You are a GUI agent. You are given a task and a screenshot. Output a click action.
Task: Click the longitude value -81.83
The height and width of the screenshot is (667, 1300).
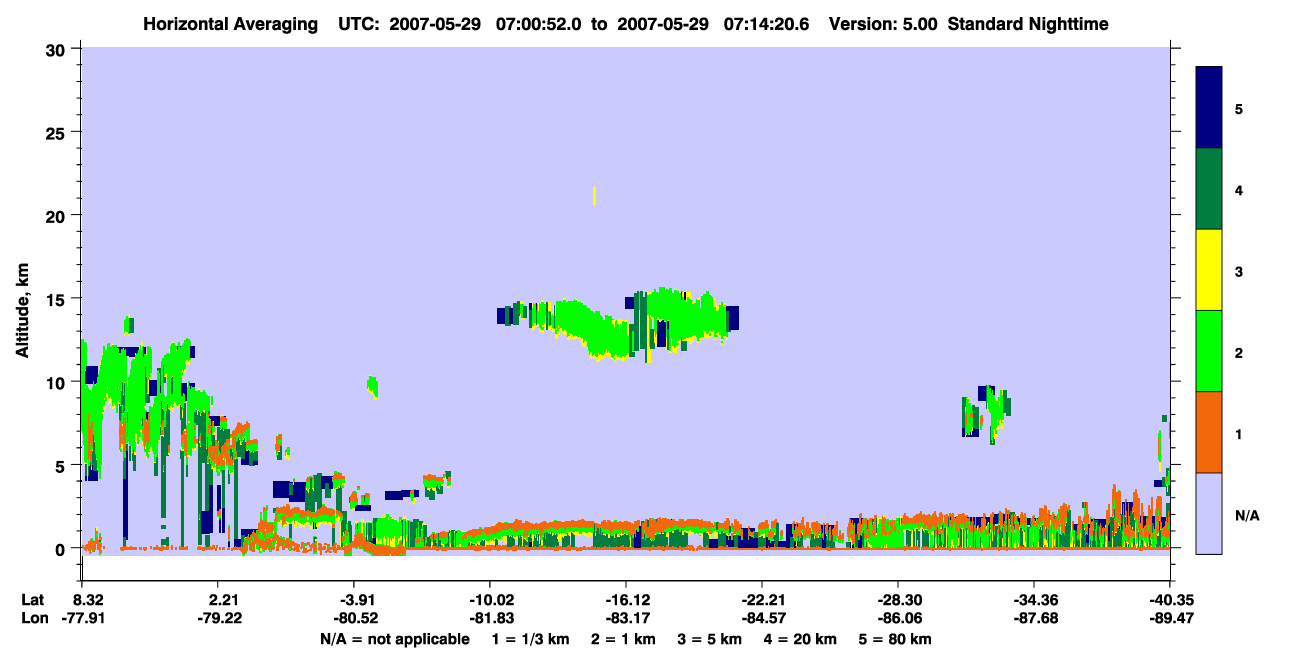(x=490, y=618)
